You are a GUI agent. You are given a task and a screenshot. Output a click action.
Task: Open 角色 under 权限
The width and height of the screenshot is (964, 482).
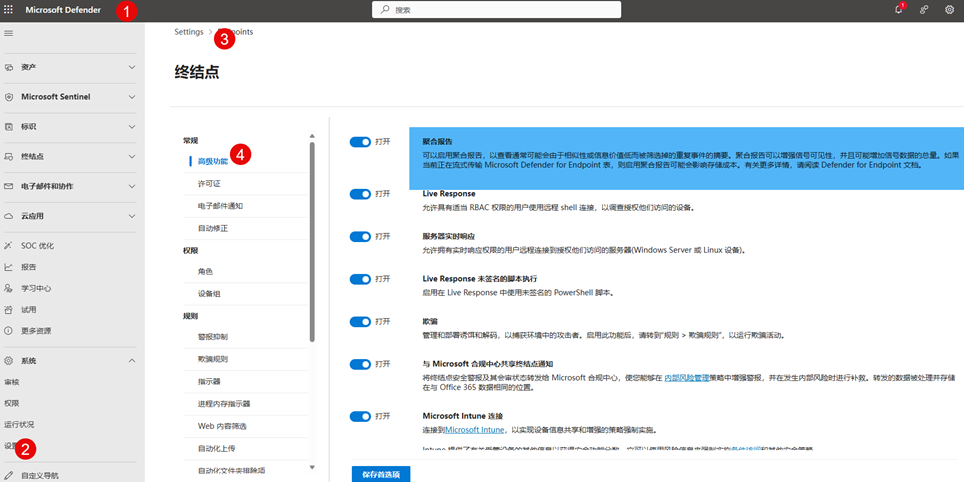click(205, 271)
